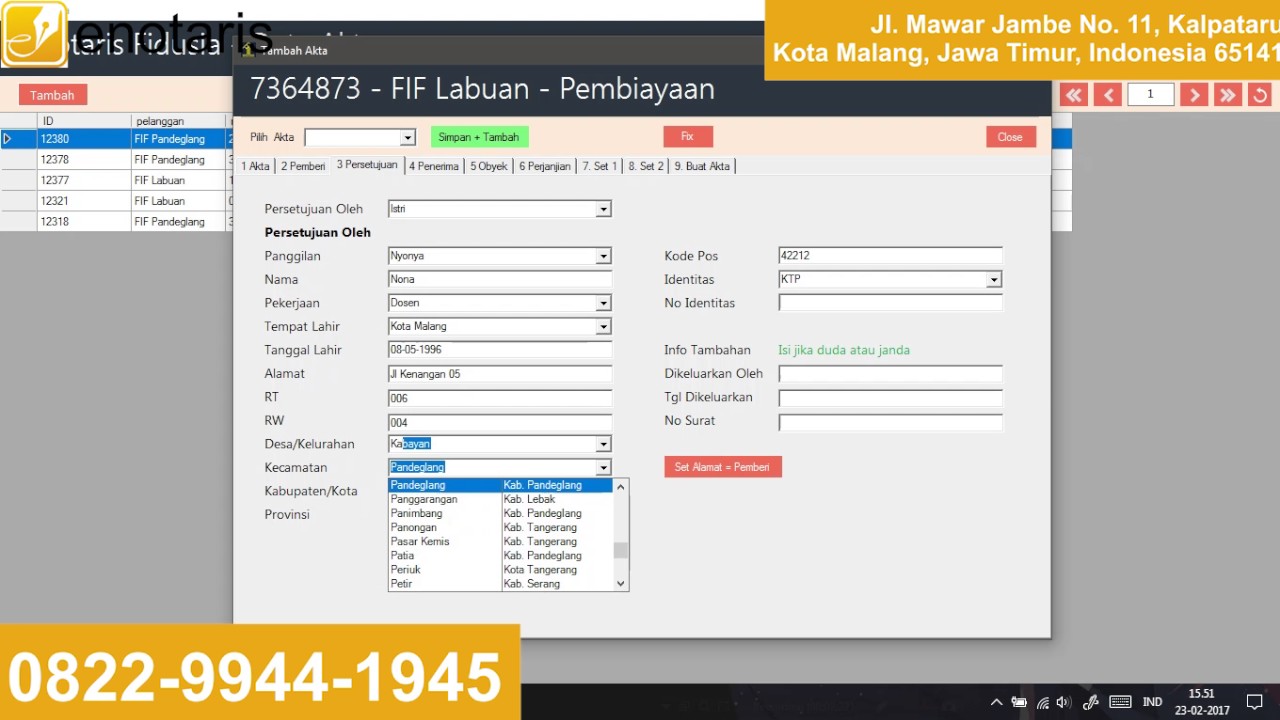Choose Pasar Kemis from the Kecamatan list

(x=501, y=541)
